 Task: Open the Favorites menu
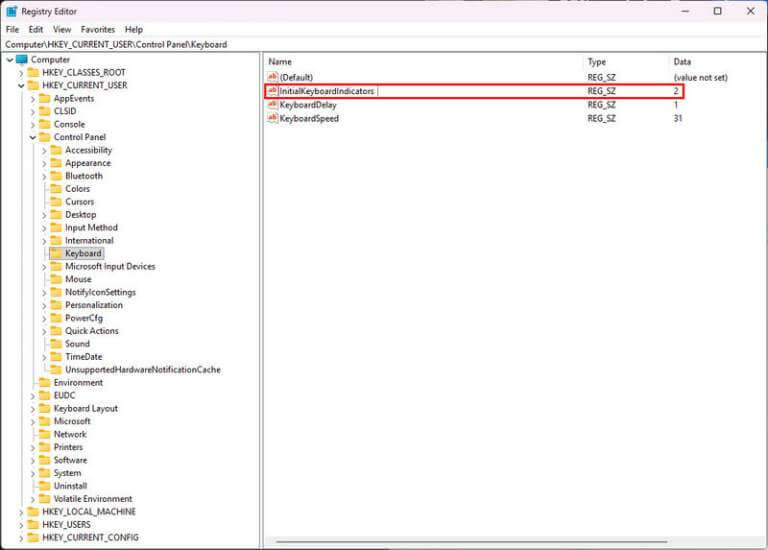pyautogui.click(x=98, y=30)
